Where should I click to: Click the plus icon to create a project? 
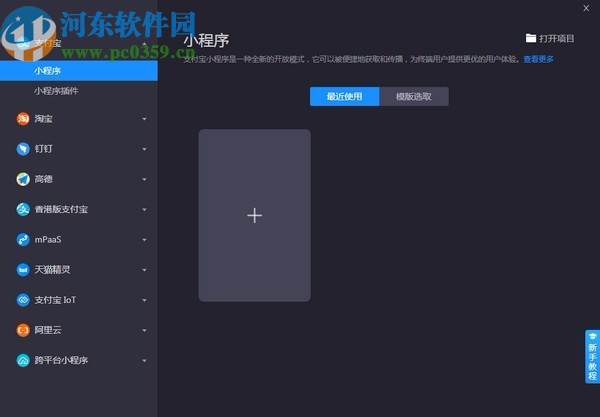coord(254,215)
